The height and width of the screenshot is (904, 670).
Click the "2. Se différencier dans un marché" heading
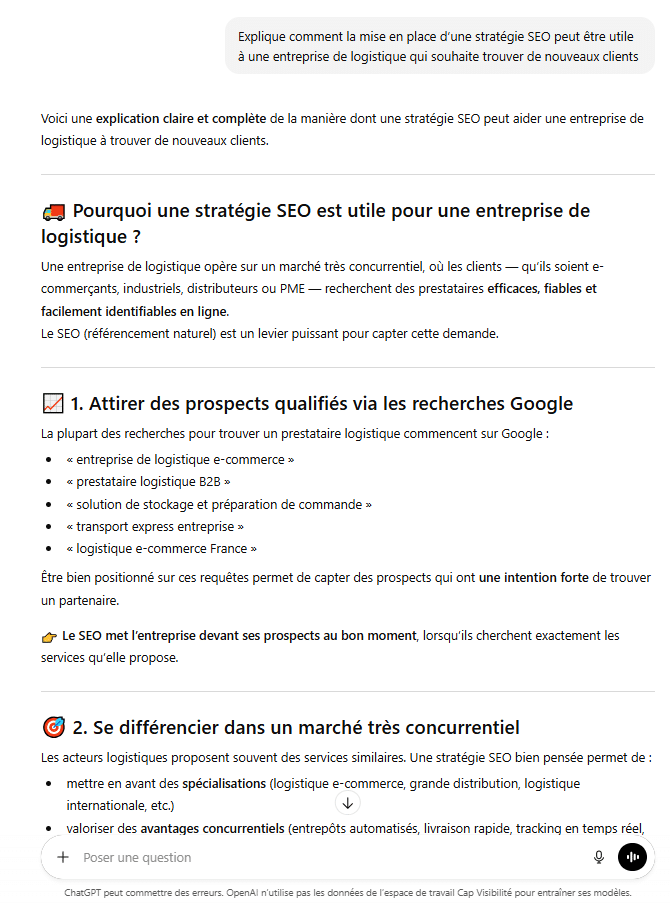click(x=295, y=727)
